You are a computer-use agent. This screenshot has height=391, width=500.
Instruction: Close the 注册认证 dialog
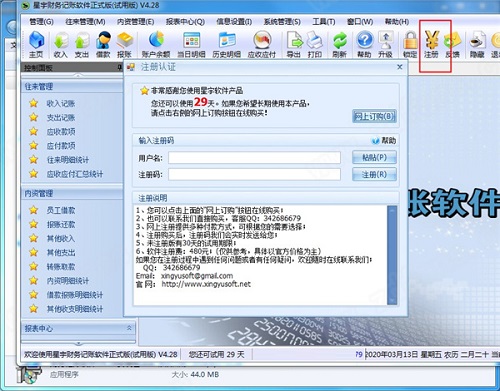pos(400,67)
